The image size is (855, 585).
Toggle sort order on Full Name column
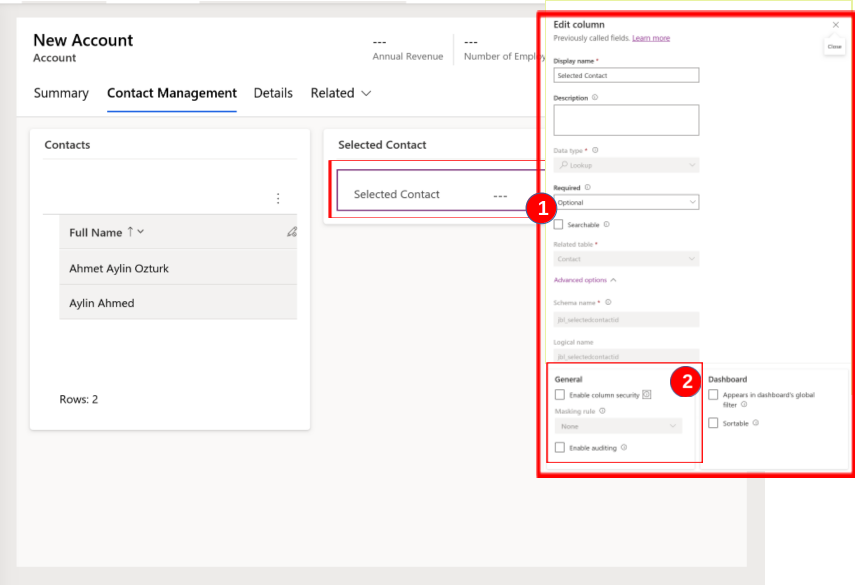click(130, 232)
